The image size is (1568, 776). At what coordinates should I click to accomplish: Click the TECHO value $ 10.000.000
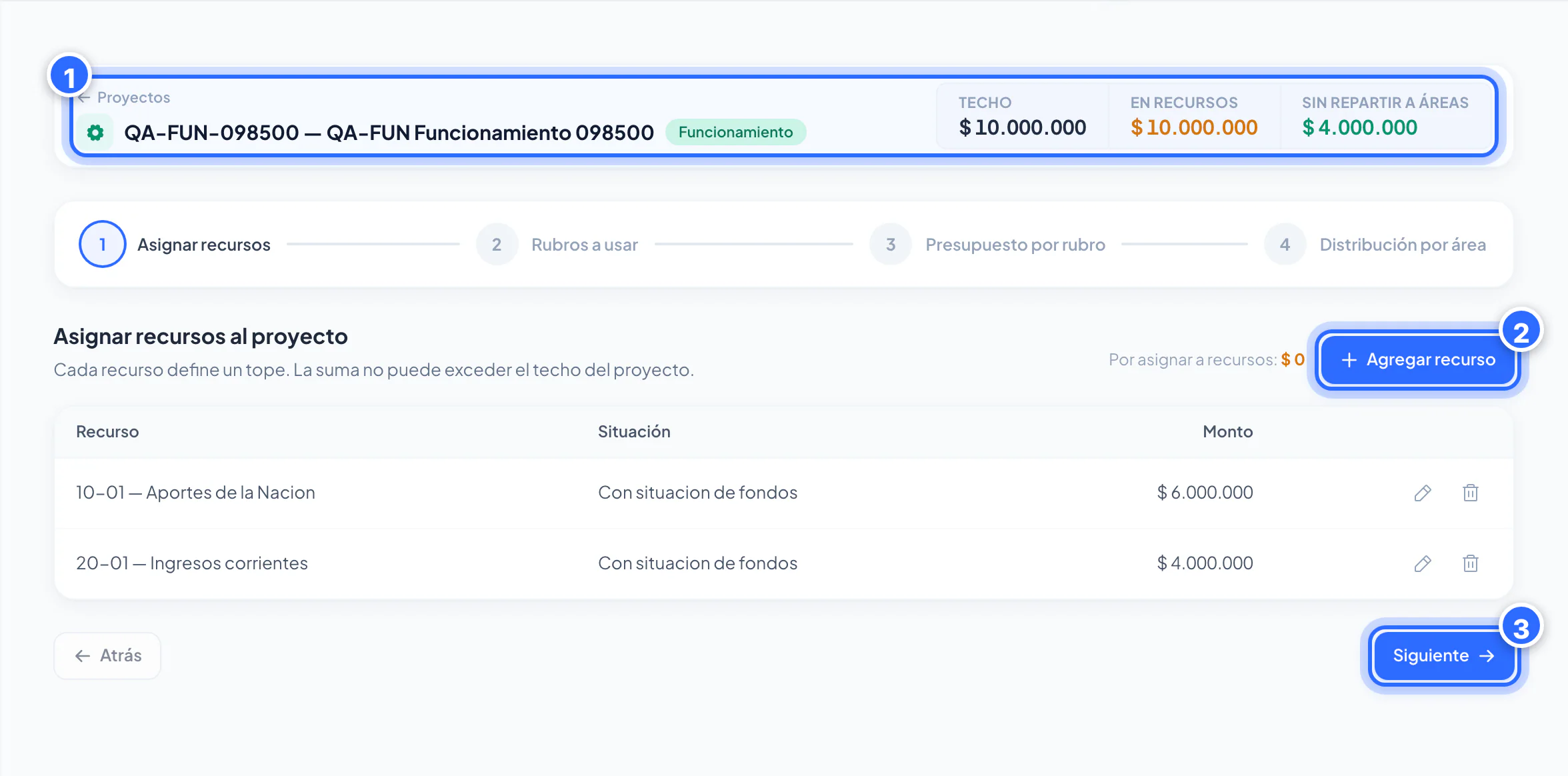[x=1023, y=127]
